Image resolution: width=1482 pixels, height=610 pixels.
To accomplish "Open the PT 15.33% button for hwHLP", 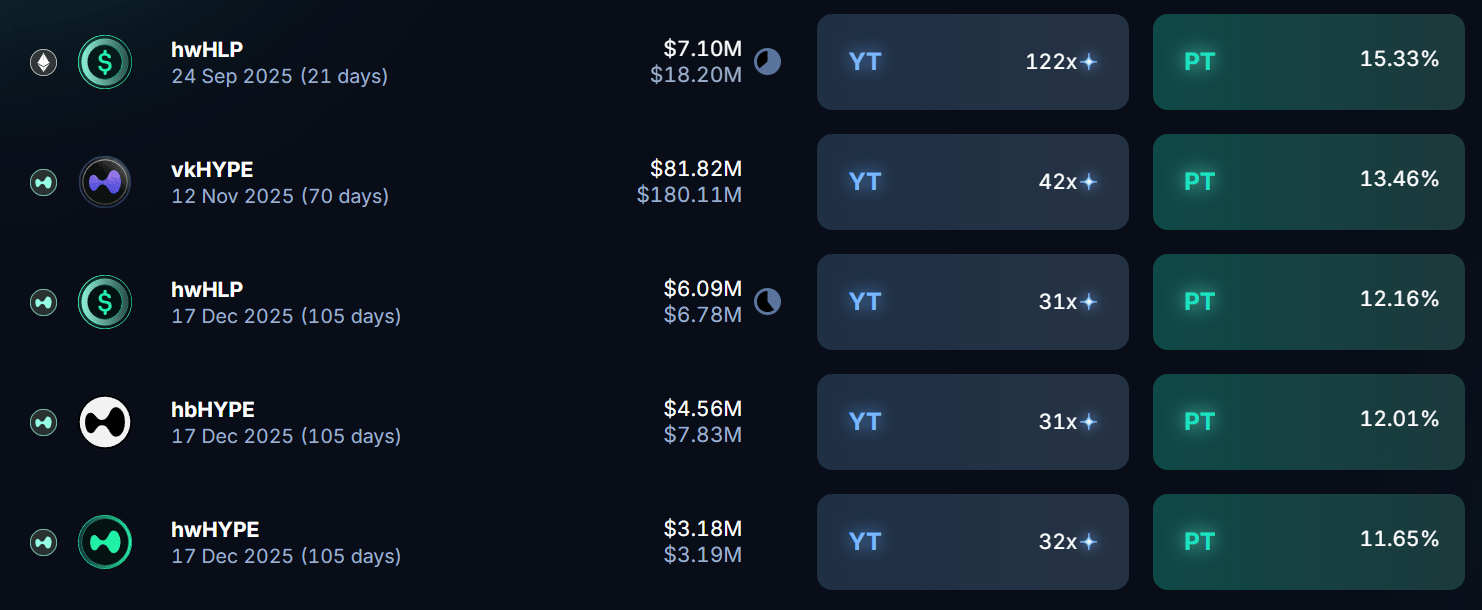I will tap(1308, 62).
